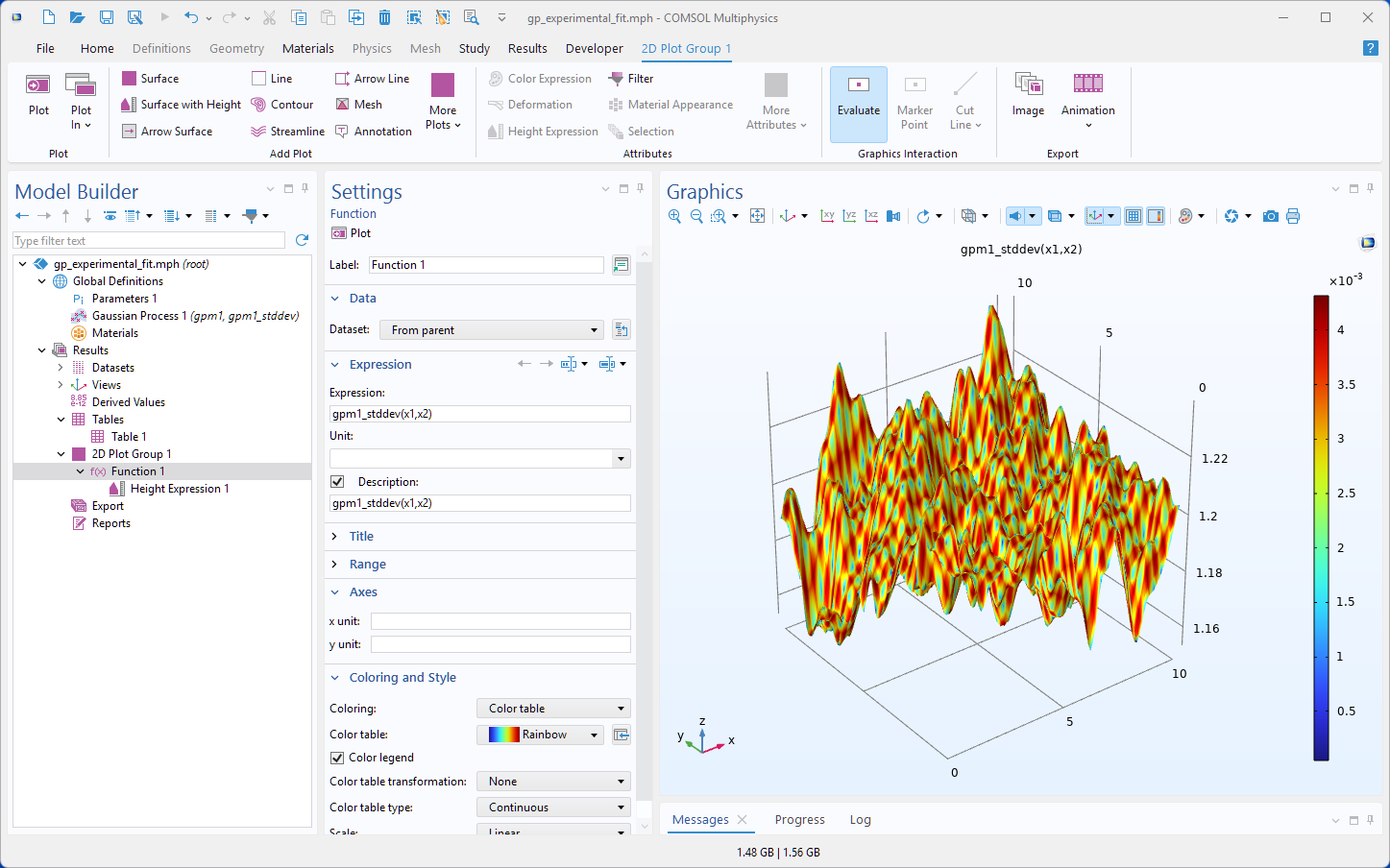Uncheck the Color legend checkbox
1390x868 pixels.
337,758
